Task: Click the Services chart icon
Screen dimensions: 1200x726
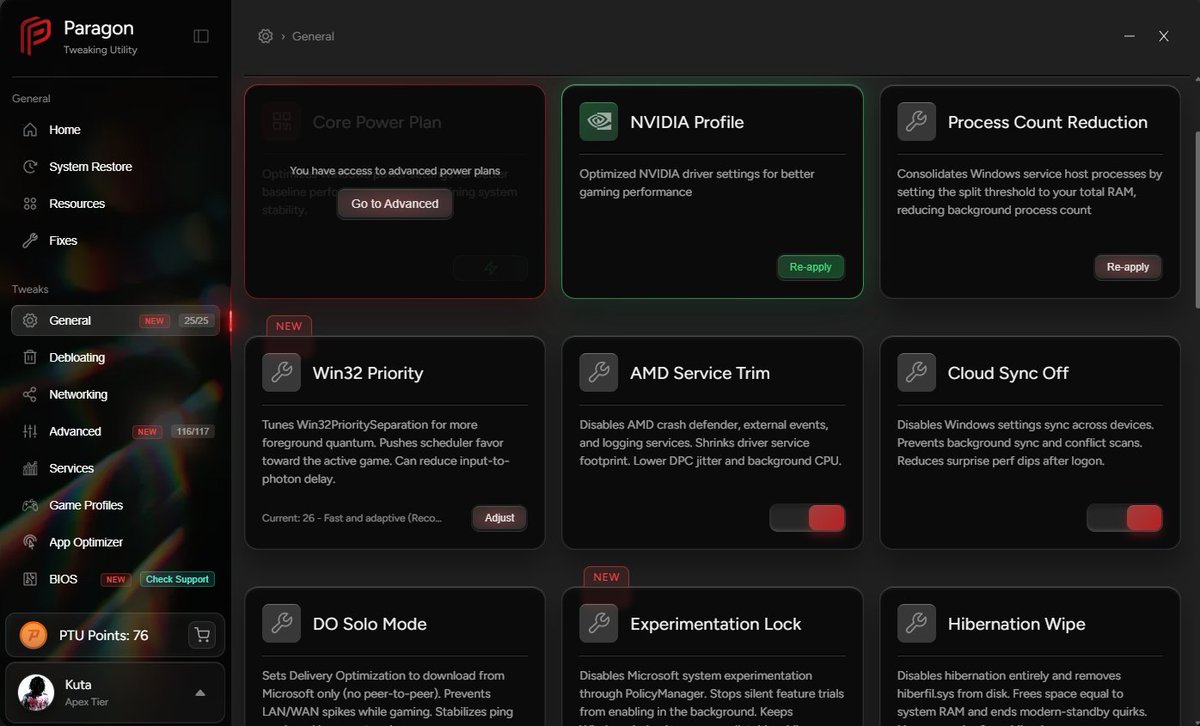Action: (30, 469)
